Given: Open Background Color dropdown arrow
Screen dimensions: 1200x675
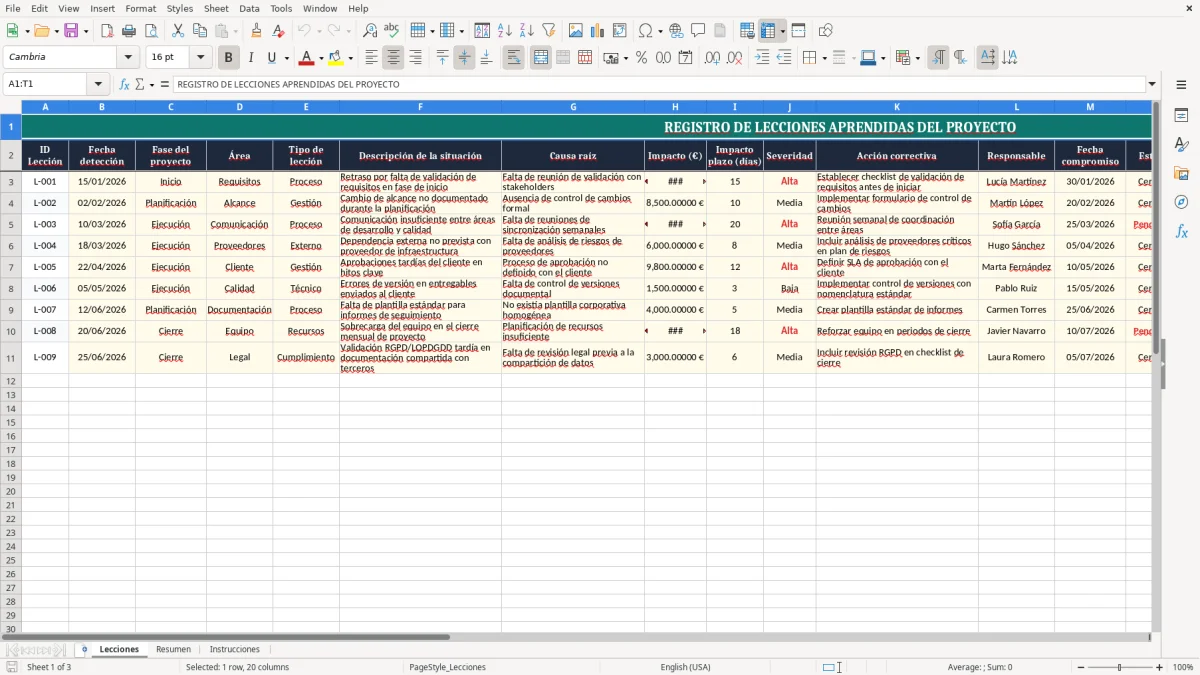Looking at the screenshot, I should pyautogui.click(x=350, y=58).
